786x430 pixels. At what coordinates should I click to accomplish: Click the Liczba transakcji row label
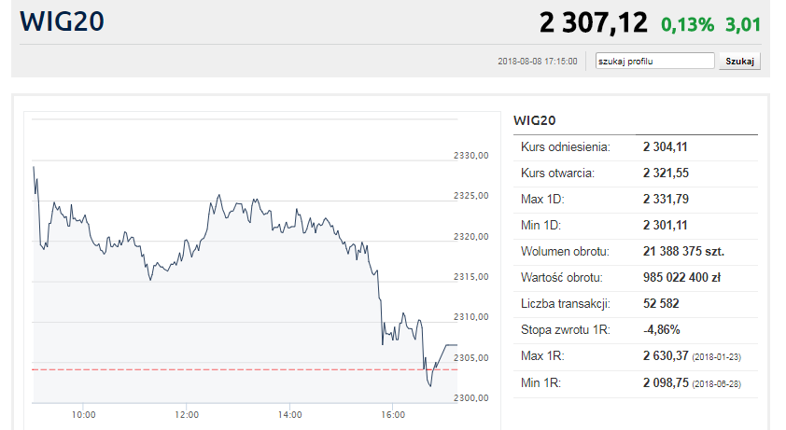(x=566, y=303)
